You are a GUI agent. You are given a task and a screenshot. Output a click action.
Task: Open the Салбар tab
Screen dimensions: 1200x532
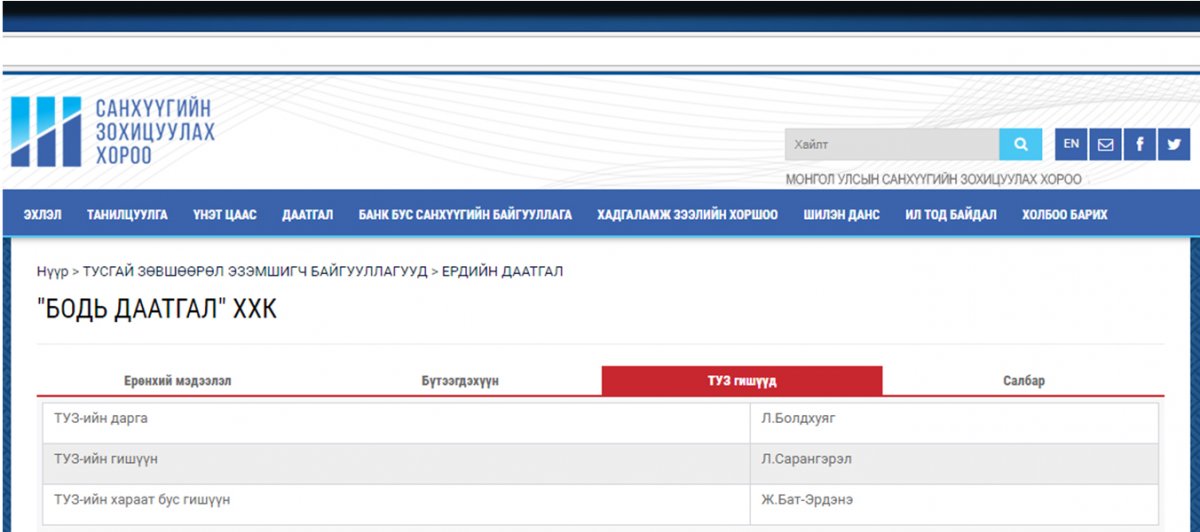point(1023,381)
